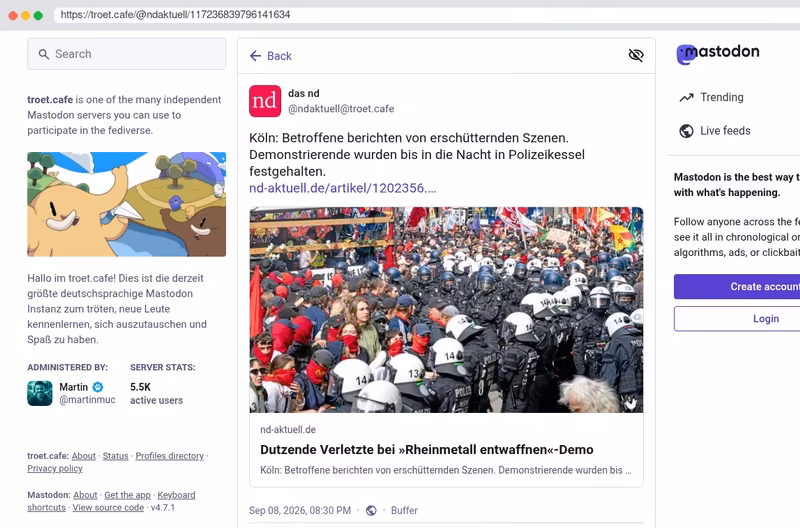Open the Profiles directory link
The width and height of the screenshot is (800, 528).
coord(169,456)
